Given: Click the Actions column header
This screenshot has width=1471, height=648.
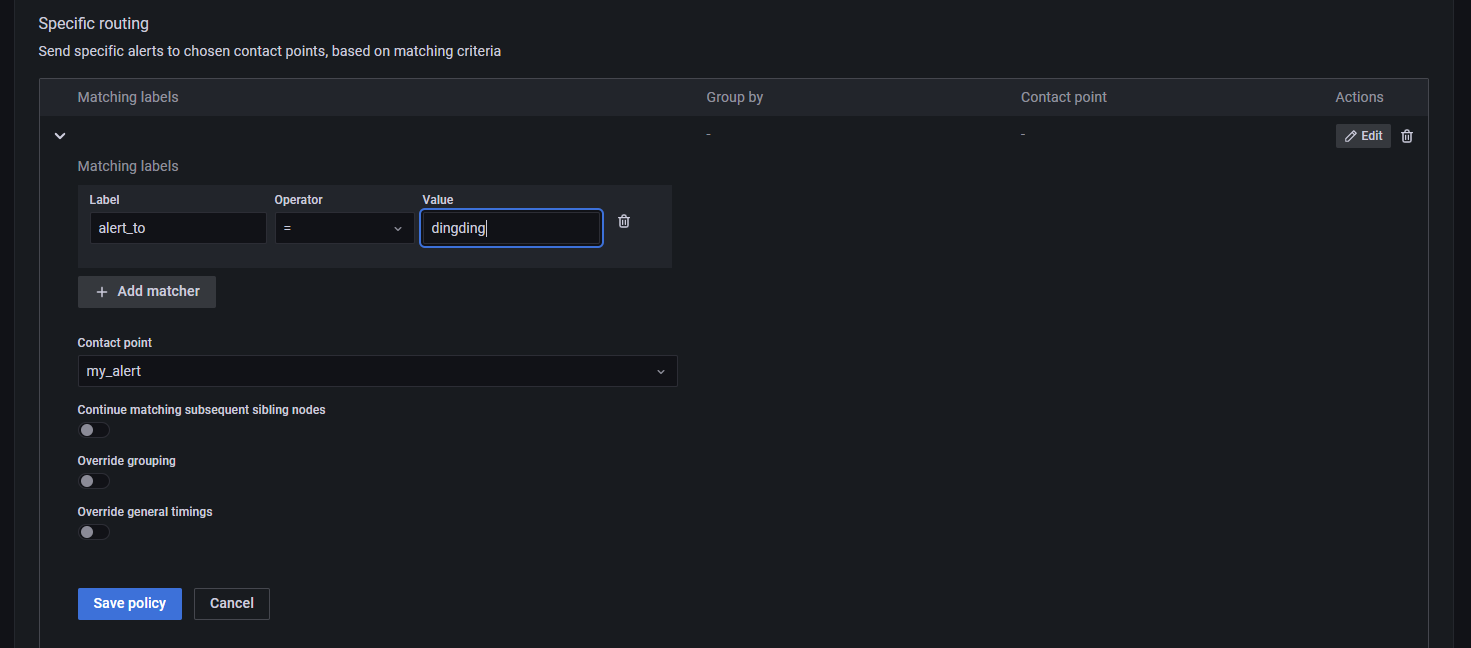Looking at the screenshot, I should pos(1359,97).
